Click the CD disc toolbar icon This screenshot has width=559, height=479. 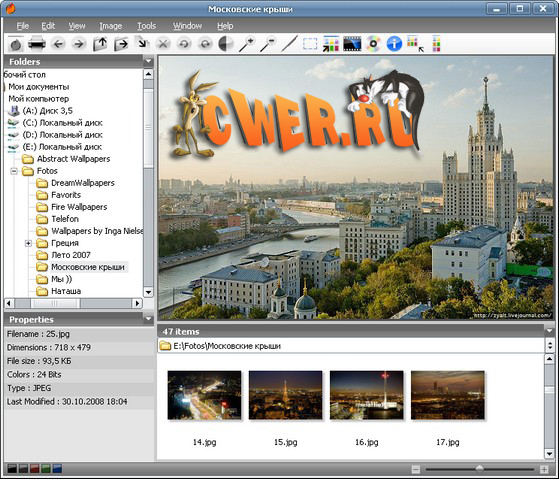(373, 44)
